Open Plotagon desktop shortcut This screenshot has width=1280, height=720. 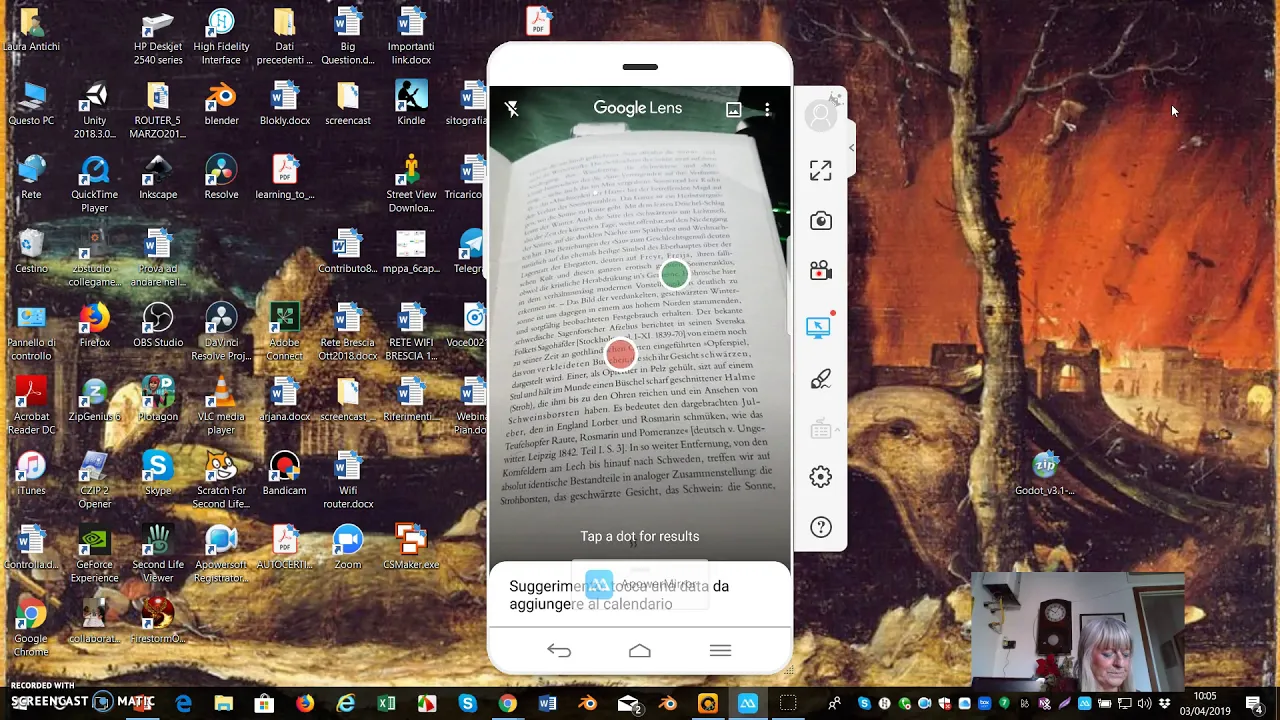pos(158,400)
